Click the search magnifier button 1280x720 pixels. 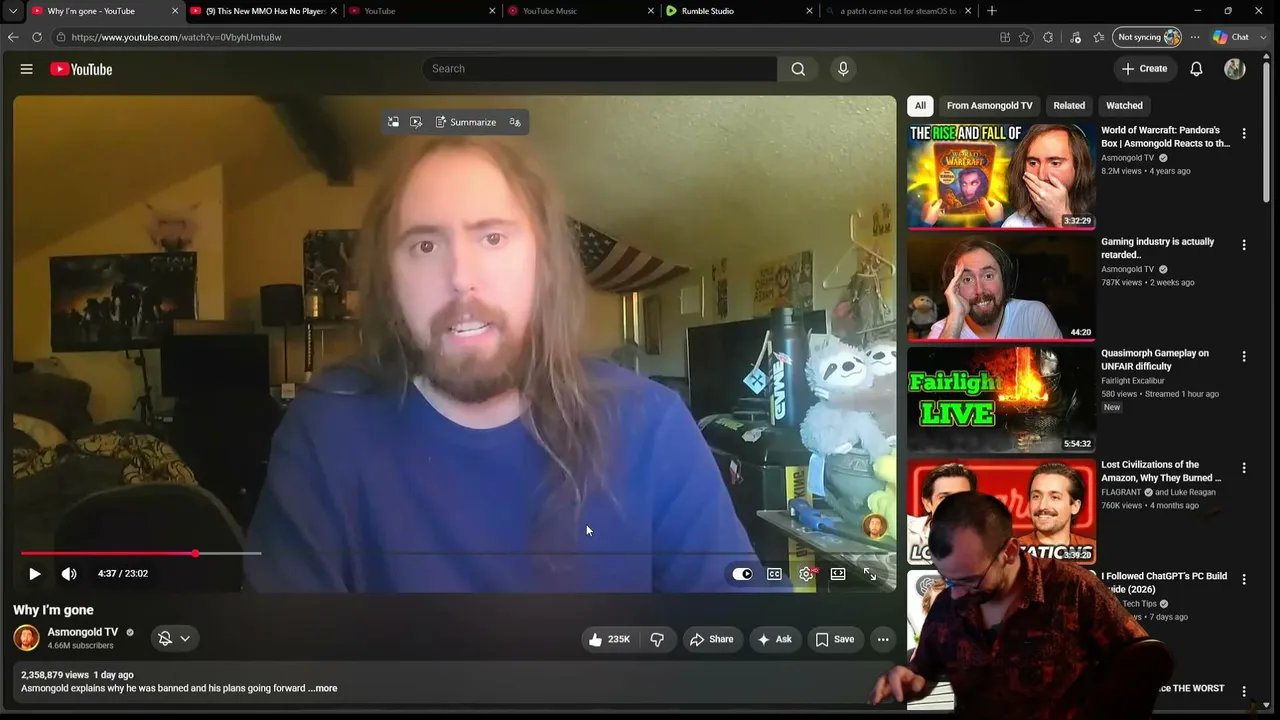click(798, 69)
